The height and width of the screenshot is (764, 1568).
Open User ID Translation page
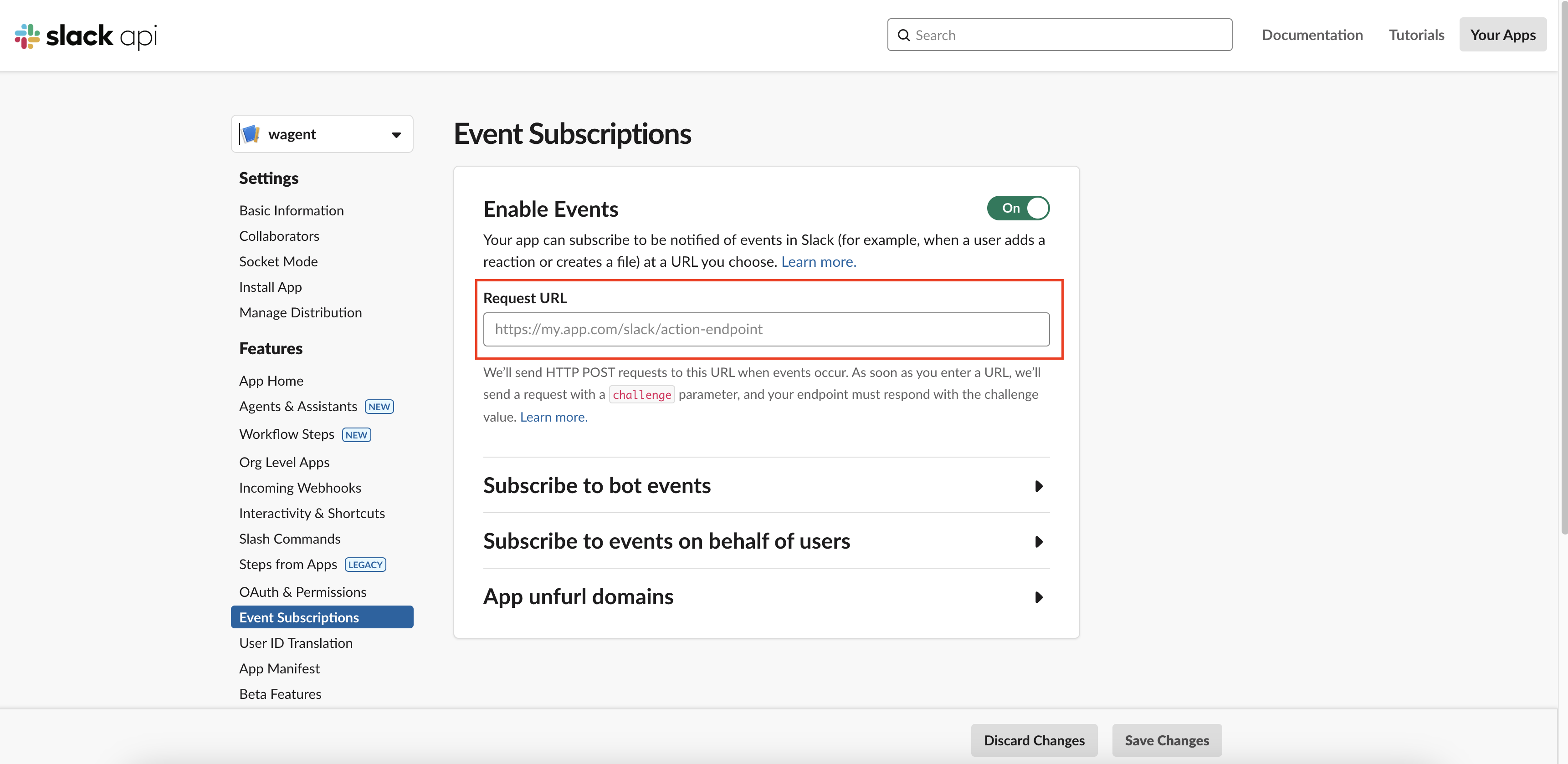click(x=296, y=643)
